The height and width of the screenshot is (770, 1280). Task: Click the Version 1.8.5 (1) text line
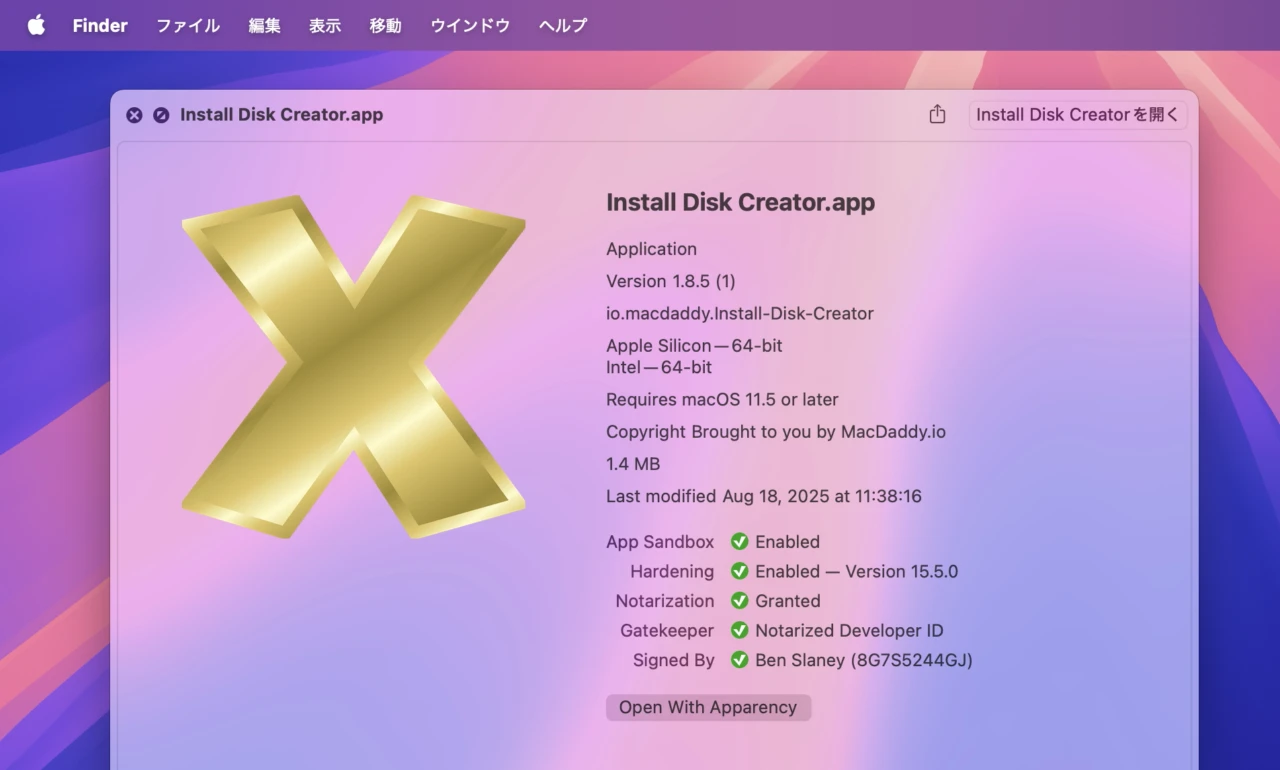click(670, 281)
